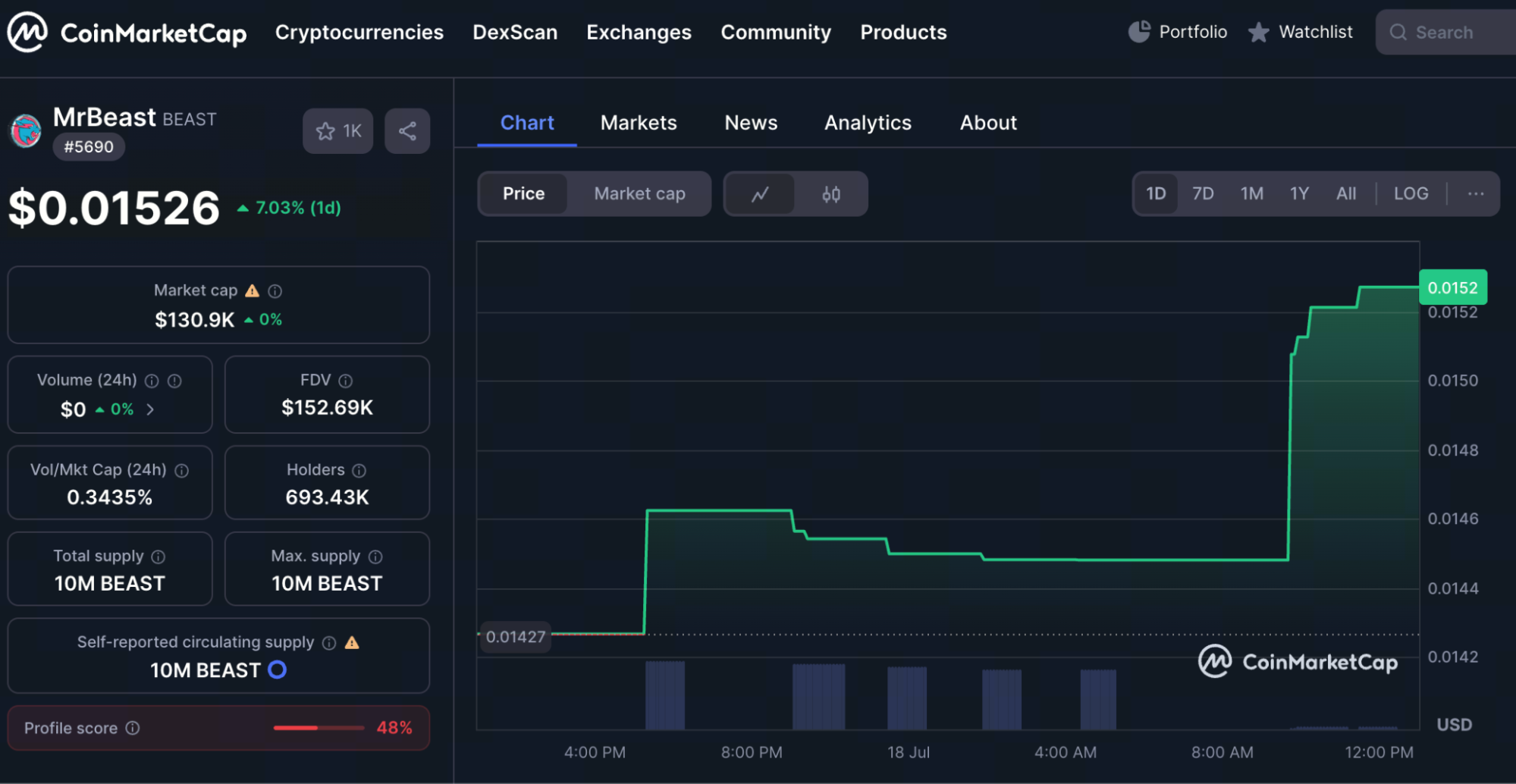
Task: Click the Profile score 48% bar
Action: pyautogui.click(x=319, y=728)
